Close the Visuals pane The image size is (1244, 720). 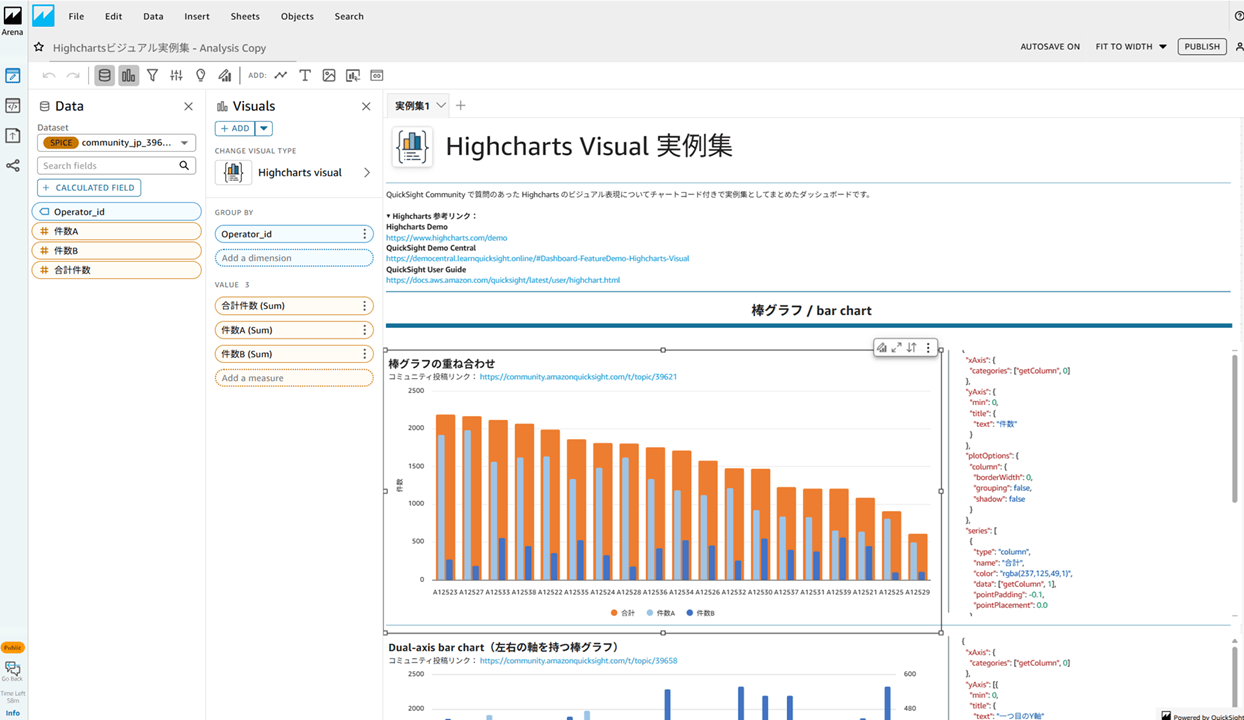(366, 106)
